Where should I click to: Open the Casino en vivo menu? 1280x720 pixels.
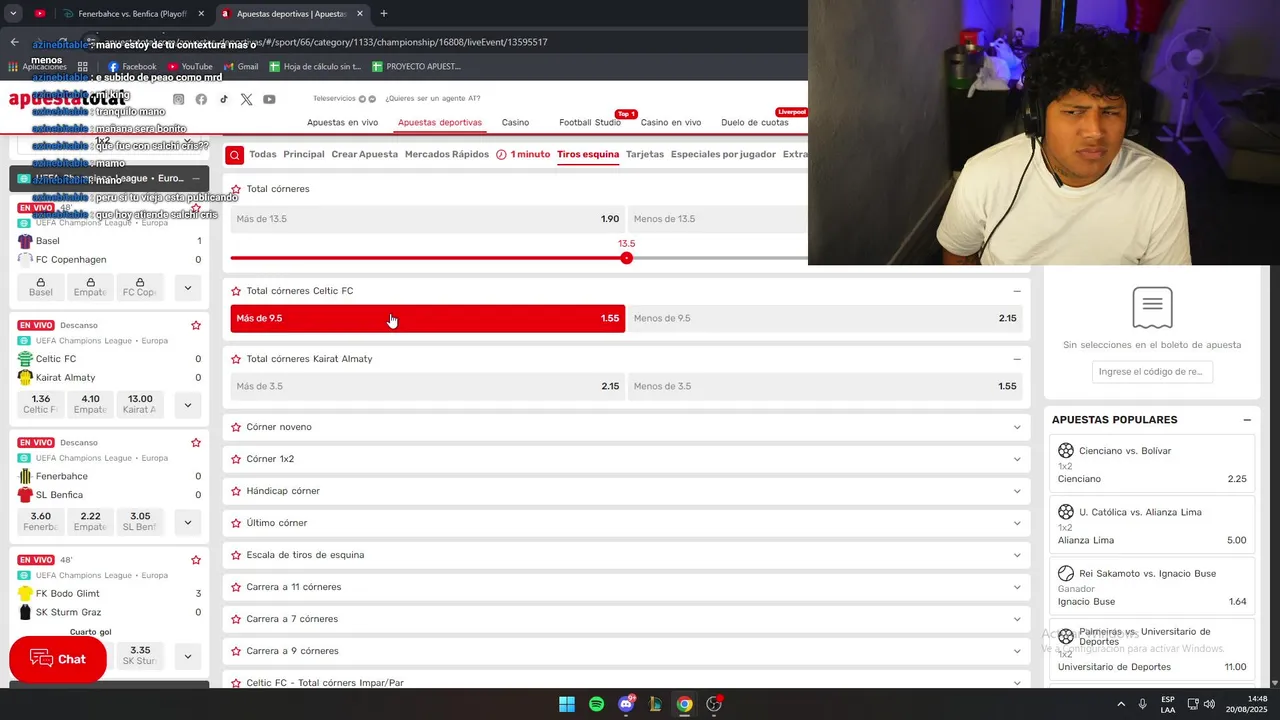[x=671, y=122]
